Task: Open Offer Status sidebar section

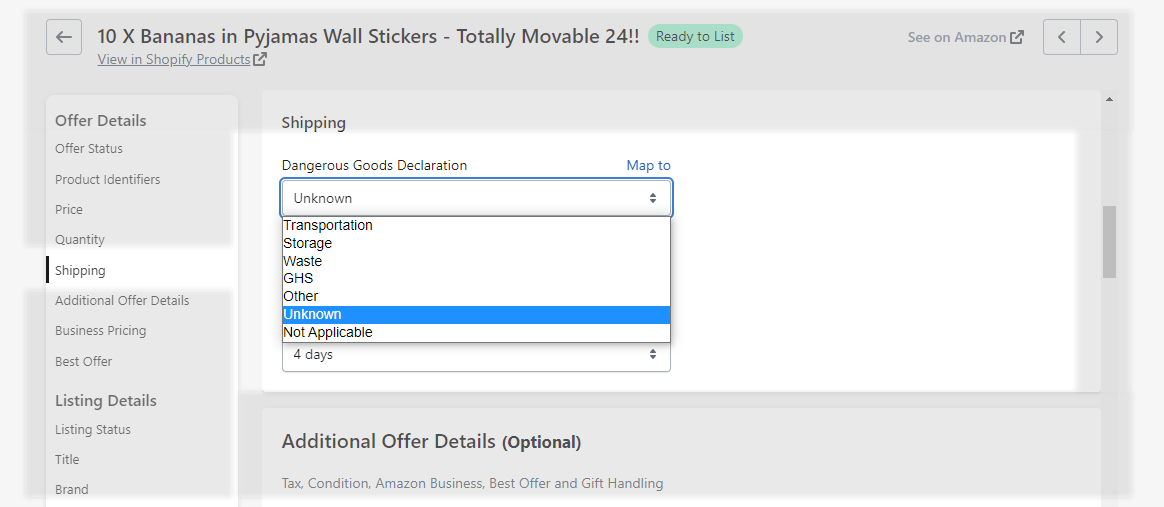Action: tap(89, 148)
